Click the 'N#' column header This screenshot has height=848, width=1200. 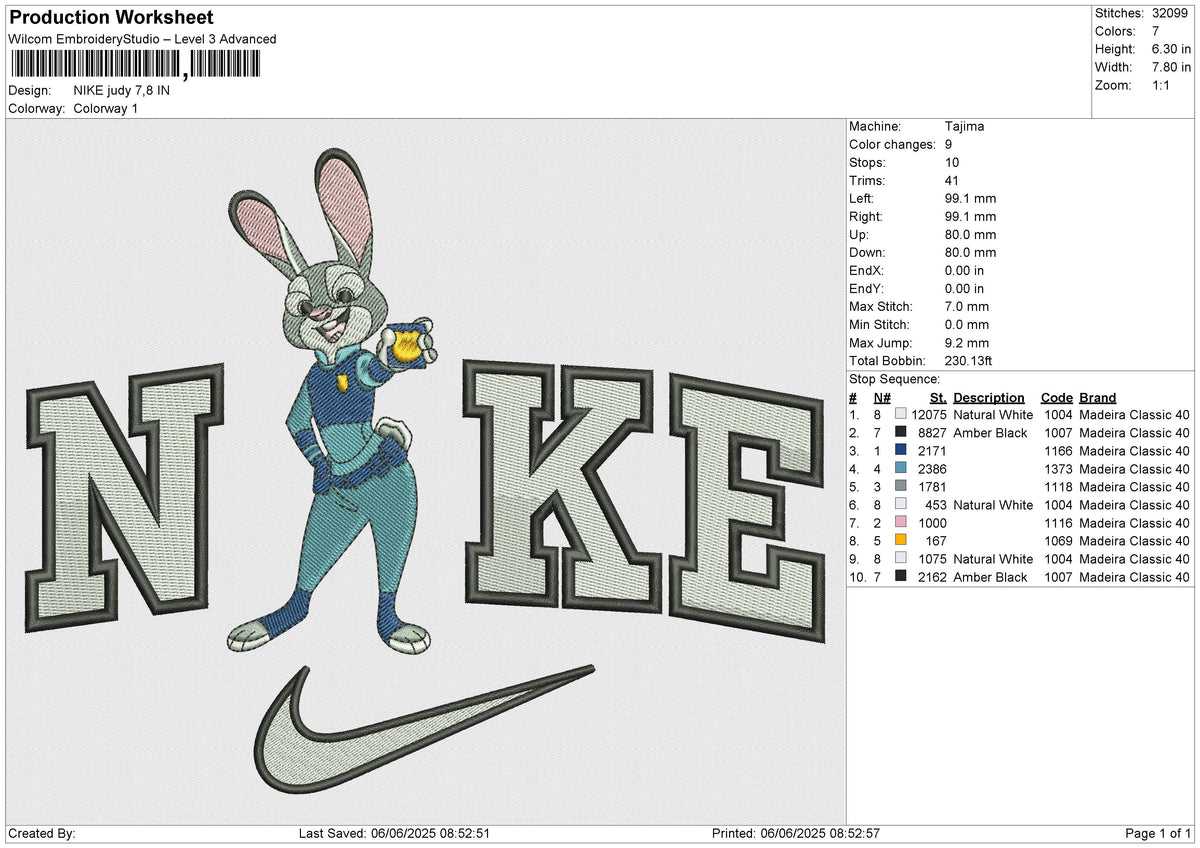point(881,398)
